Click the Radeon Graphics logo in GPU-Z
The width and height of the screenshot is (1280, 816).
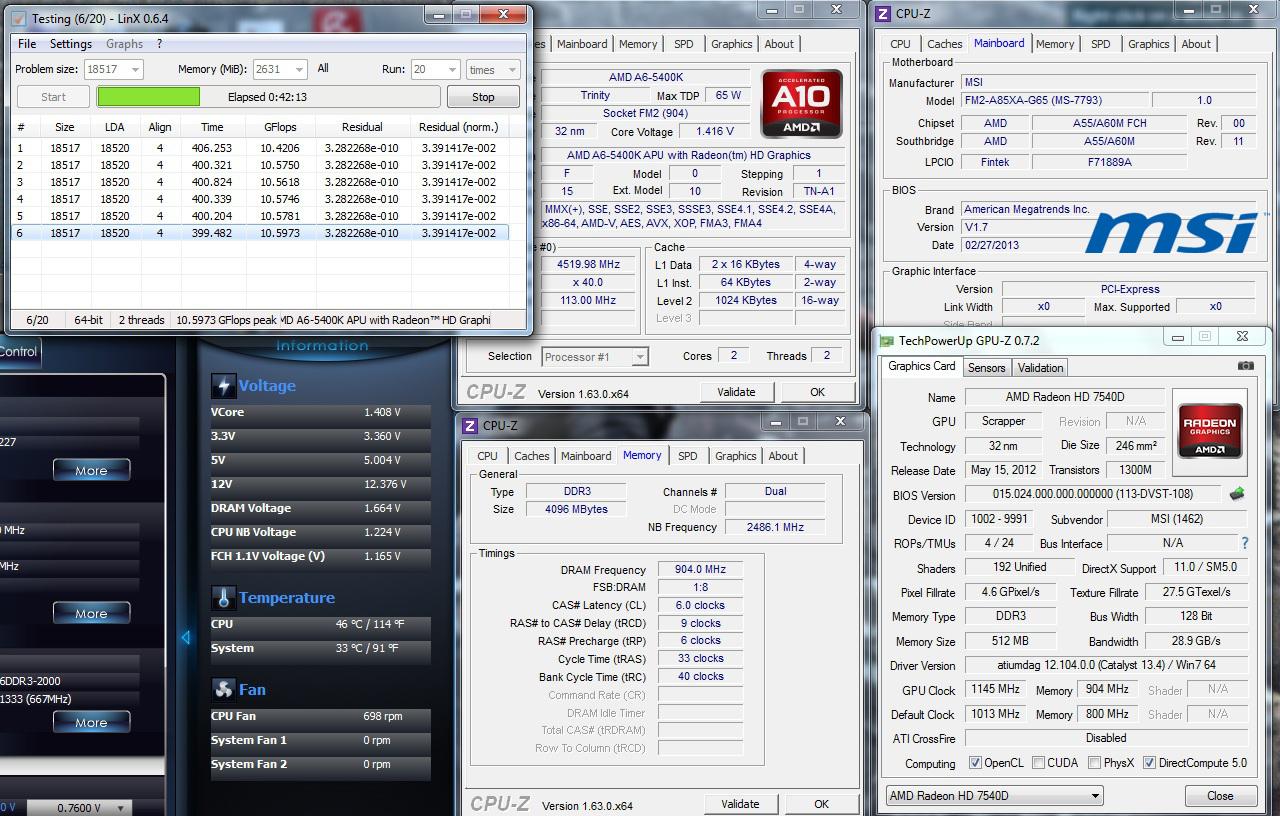[x=1210, y=431]
